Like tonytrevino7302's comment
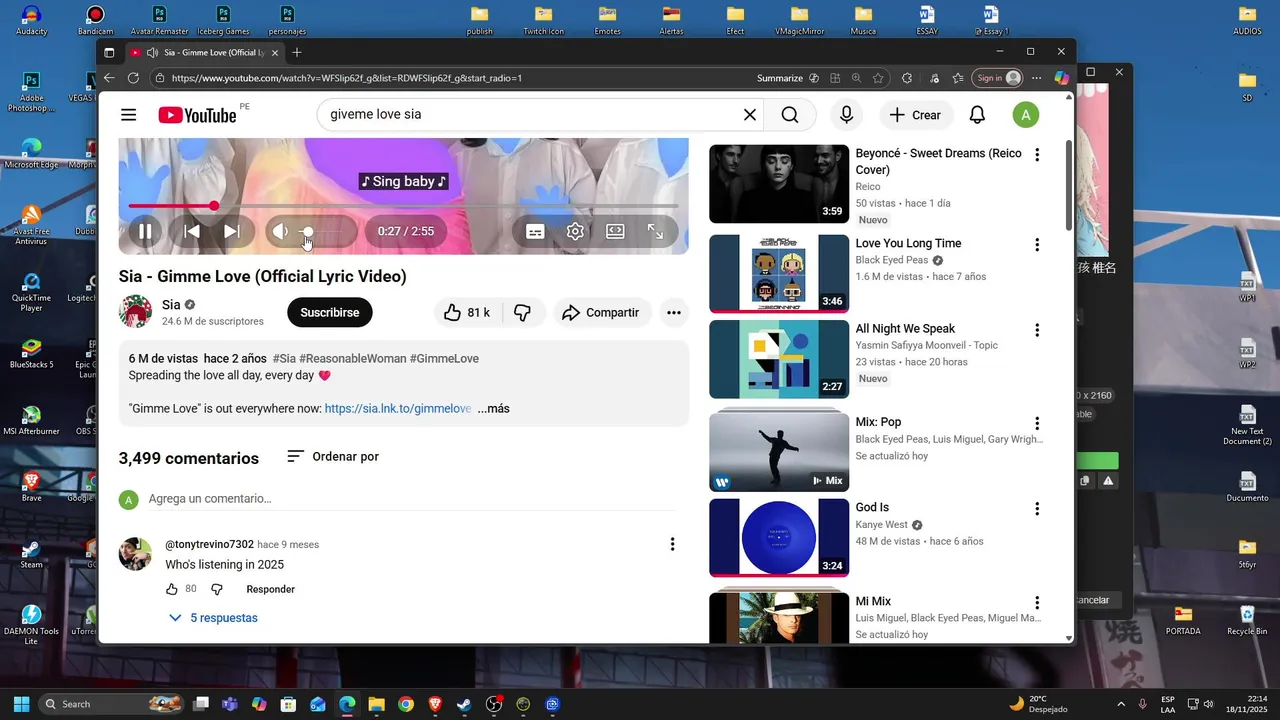1280x720 pixels. click(171, 589)
